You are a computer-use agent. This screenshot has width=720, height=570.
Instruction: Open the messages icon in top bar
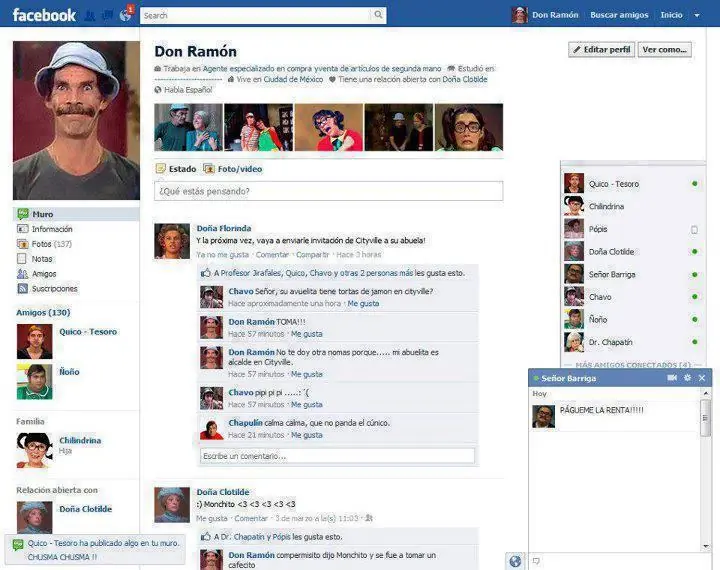(x=107, y=16)
